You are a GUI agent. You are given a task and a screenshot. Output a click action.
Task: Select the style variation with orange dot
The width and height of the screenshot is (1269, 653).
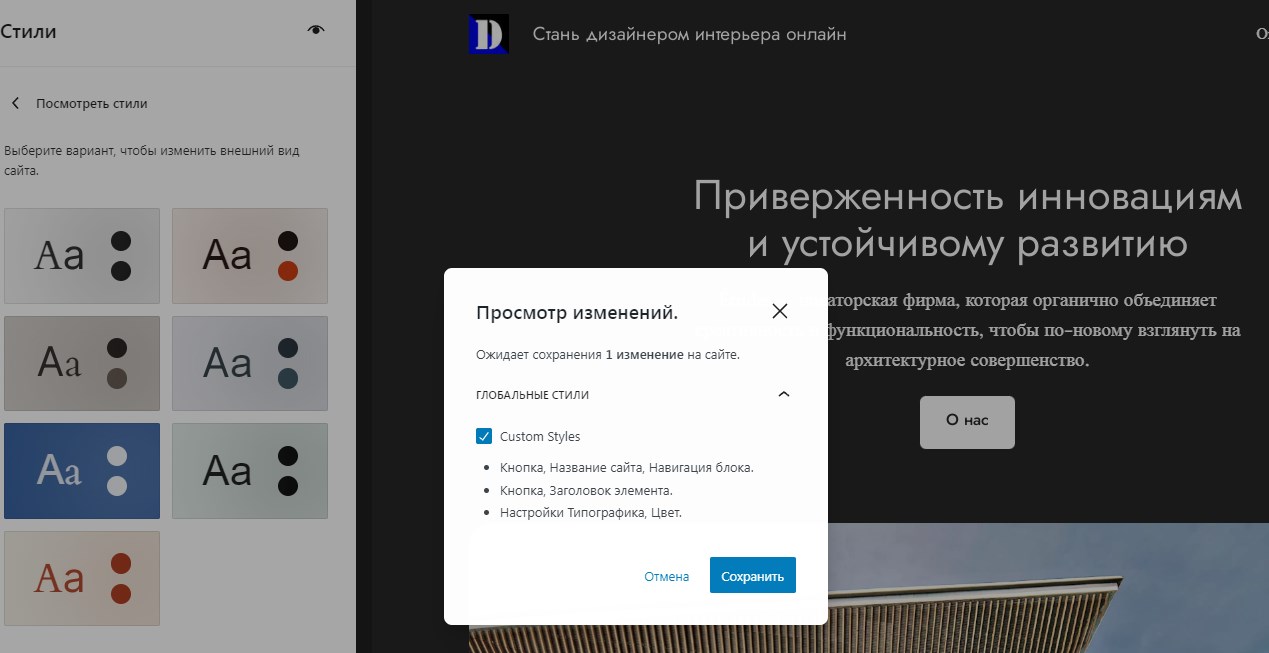[x=250, y=256]
